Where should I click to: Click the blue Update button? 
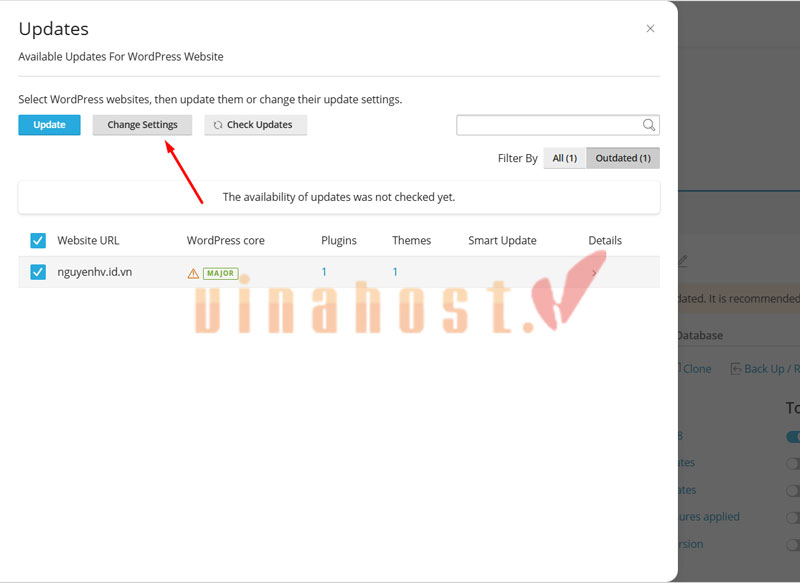tap(49, 125)
